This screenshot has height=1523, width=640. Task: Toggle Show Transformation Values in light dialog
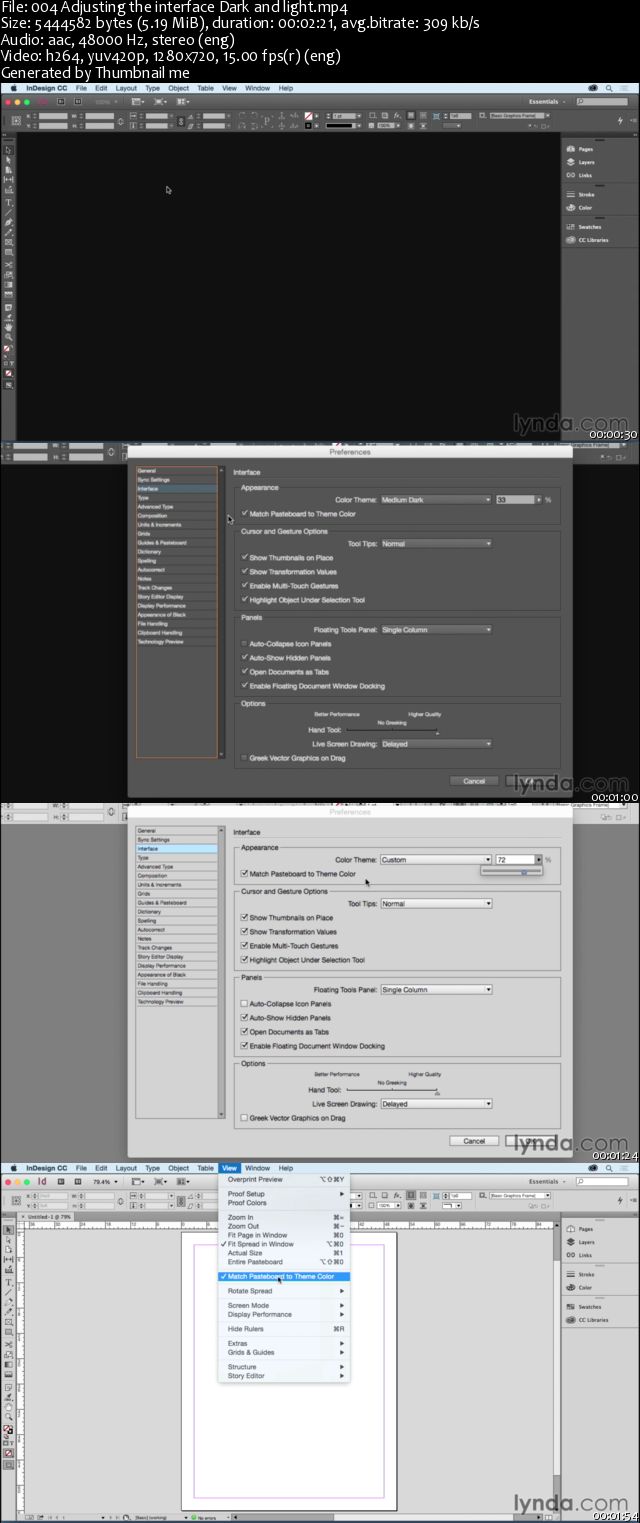pyautogui.click(x=245, y=932)
